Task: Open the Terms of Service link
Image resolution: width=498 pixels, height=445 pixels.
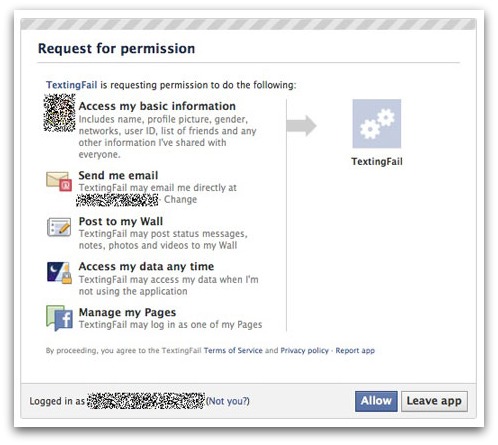Action: (233, 350)
